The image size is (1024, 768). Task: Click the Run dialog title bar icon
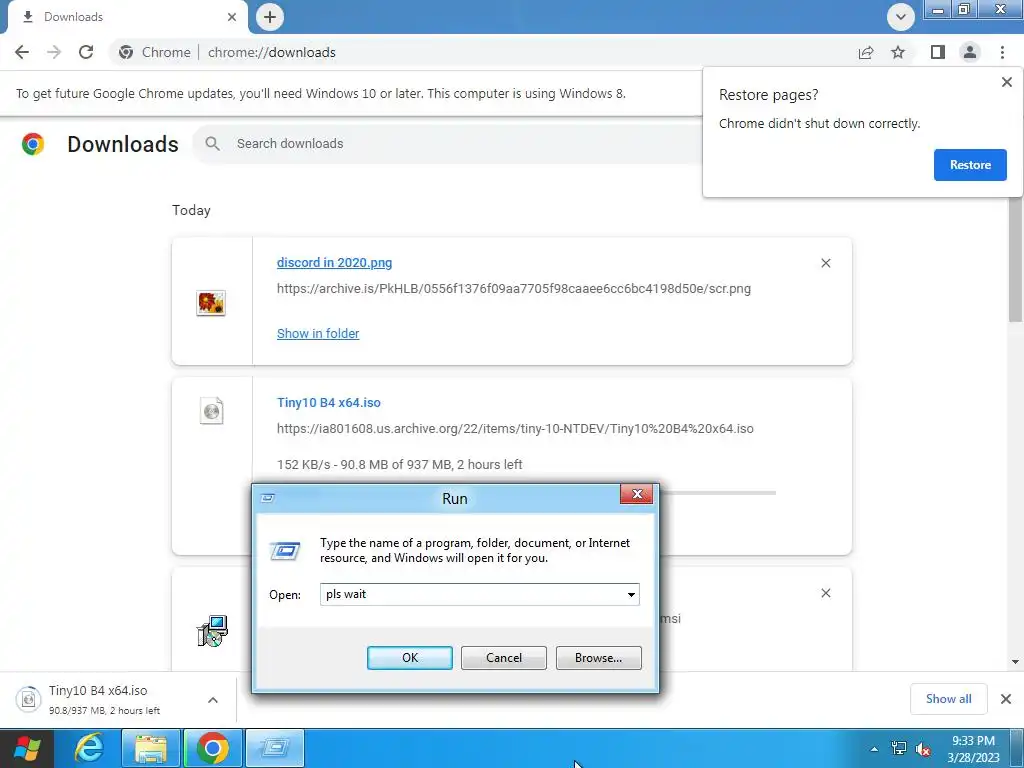pyautogui.click(x=268, y=498)
